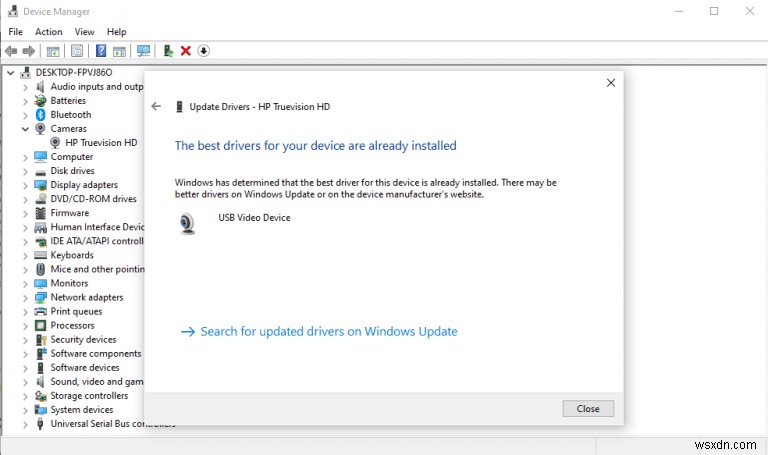The width and height of the screenshot is (768, 455).
Task: Expand the System devices category
Action: click(x=25, y=410)
